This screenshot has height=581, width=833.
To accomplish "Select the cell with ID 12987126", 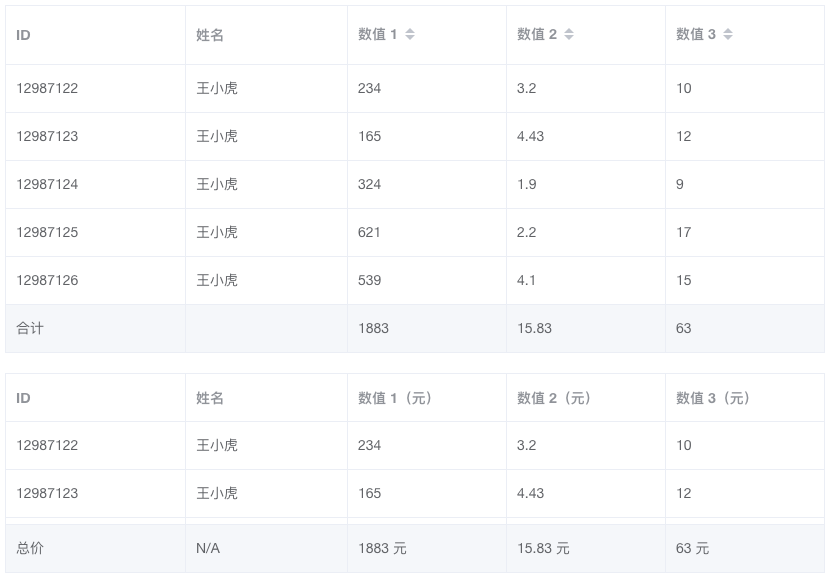I will point(47,280).
